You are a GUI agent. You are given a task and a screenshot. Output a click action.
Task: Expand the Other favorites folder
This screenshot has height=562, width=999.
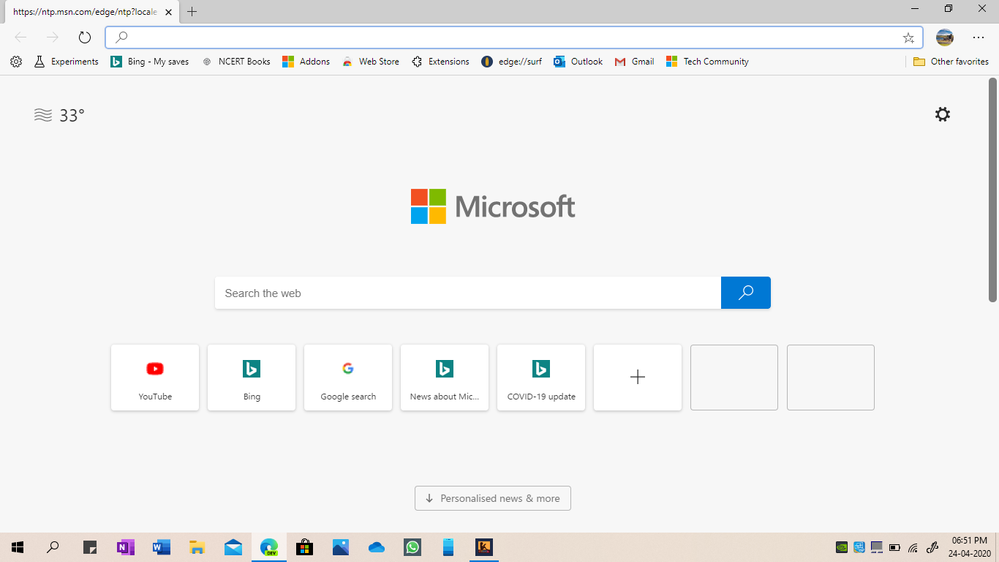(951, 62)
